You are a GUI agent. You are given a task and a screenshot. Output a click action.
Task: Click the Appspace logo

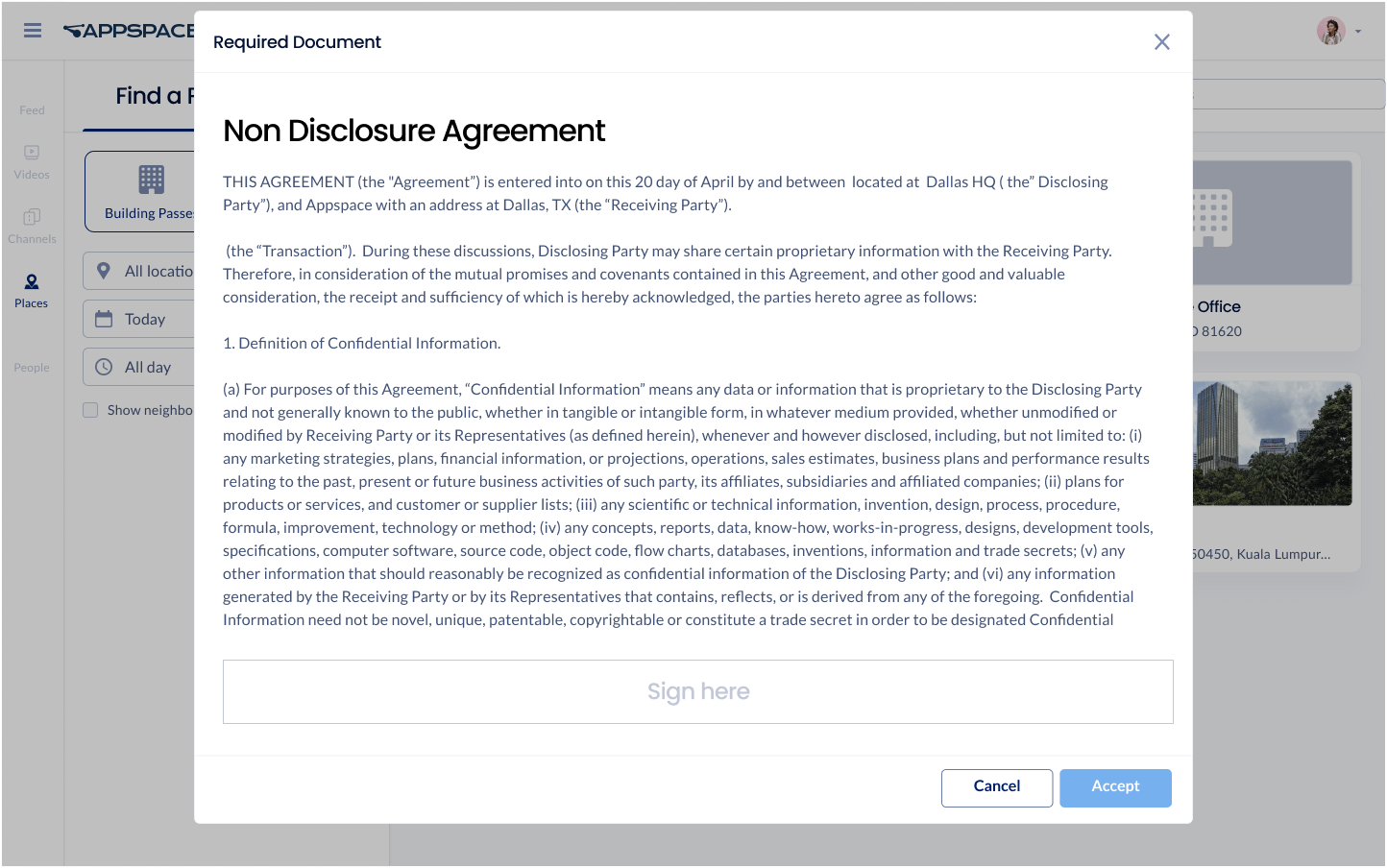(x=129, y=31)
